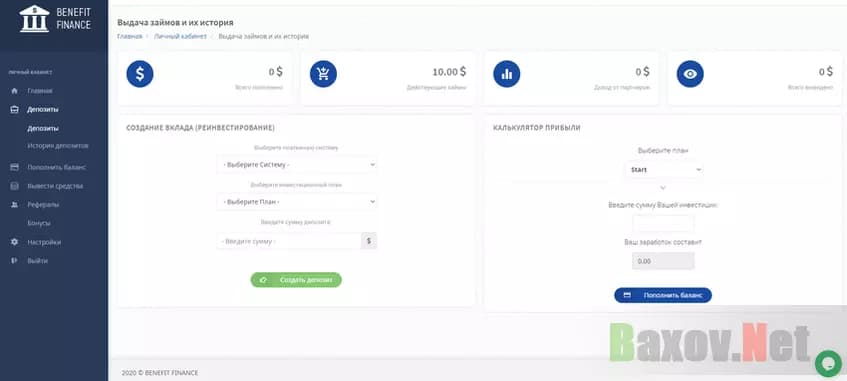Click the Создать депозит button
This screenshot has height=381, width=847.
296,280
